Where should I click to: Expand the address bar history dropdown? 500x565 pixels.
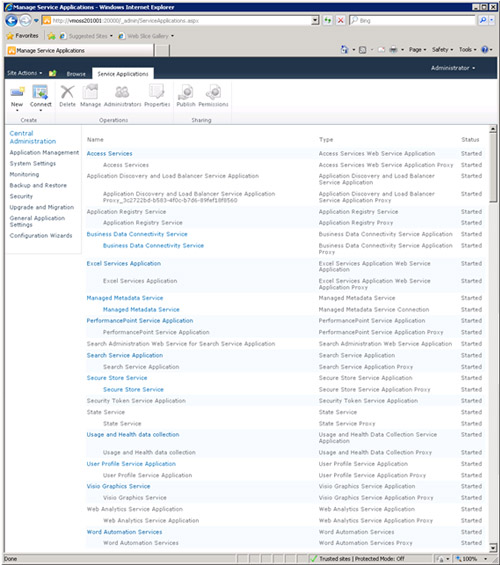(x=315, y=21)
